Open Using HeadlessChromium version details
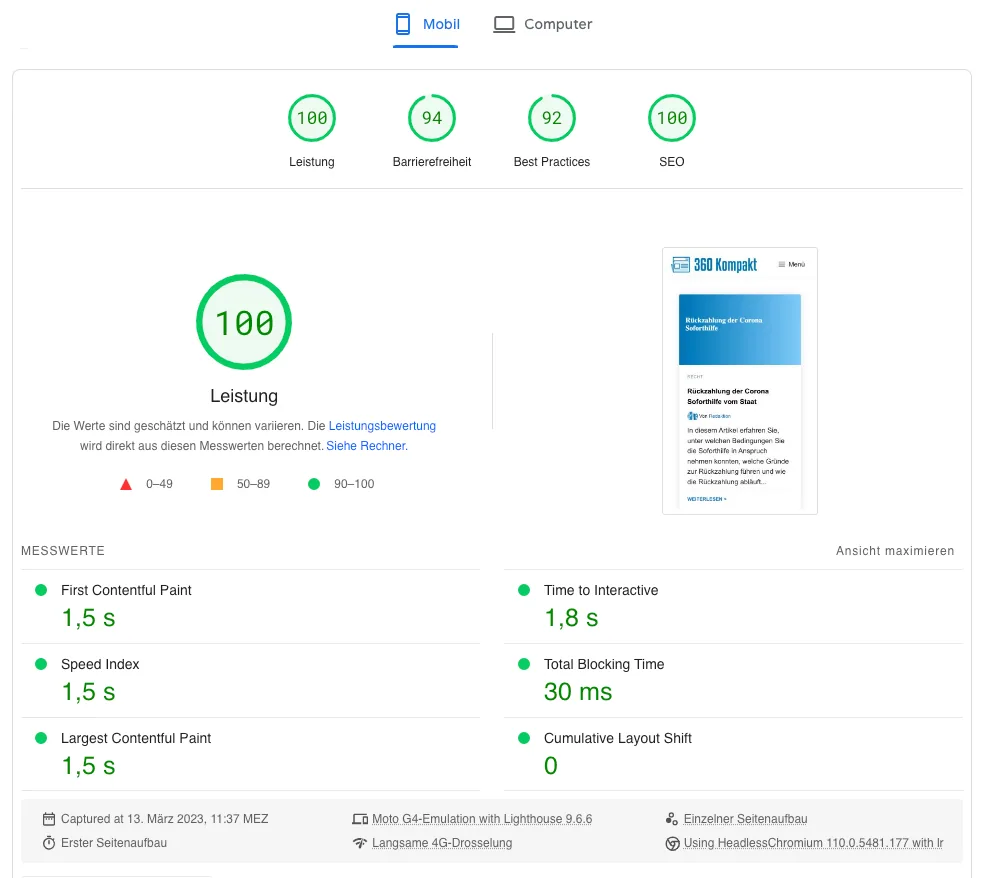Viewport: 986px width, 878px height. click(x=813, y=843)
